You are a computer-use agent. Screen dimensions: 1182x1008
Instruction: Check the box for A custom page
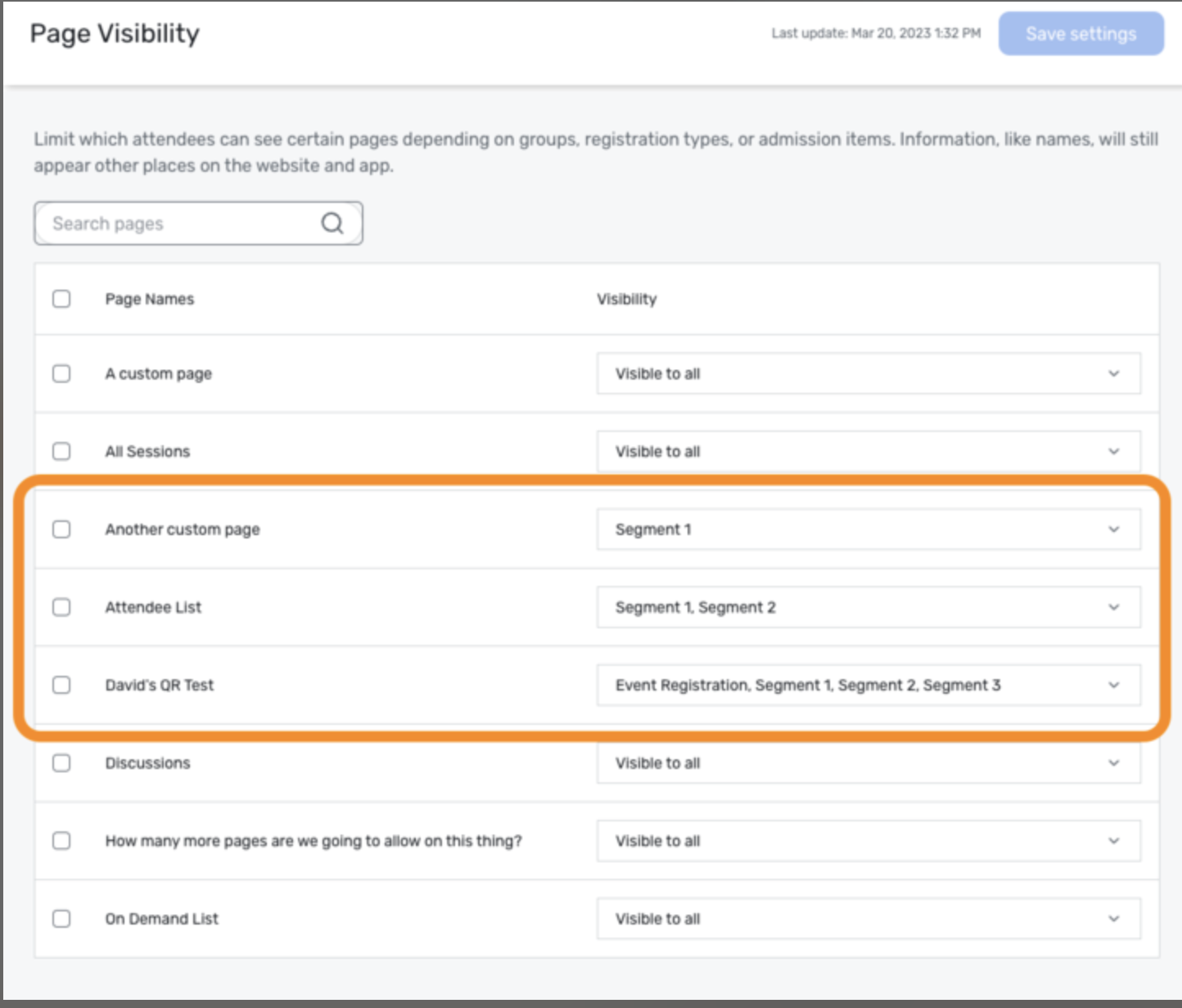[x=61, y=374]
